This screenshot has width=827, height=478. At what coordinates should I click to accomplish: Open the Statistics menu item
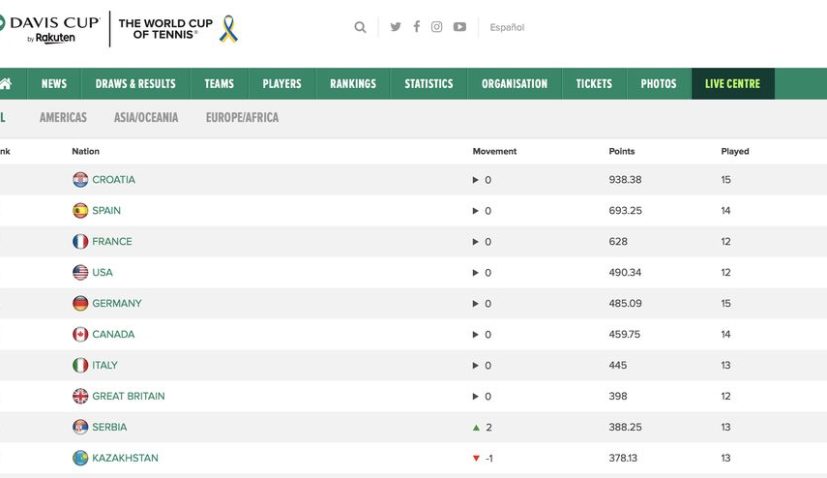428,84
